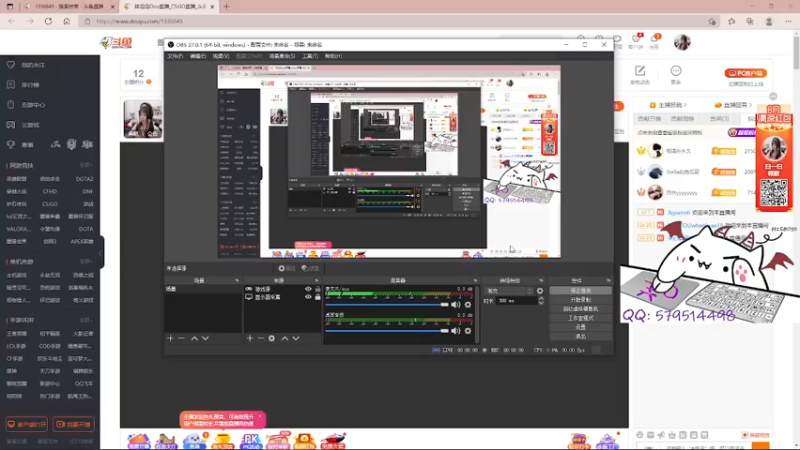Image resolution: width=800 pixels, height=450 pixels.
Task: Toggle lock on the first OBS source
Action: [317, 289]
